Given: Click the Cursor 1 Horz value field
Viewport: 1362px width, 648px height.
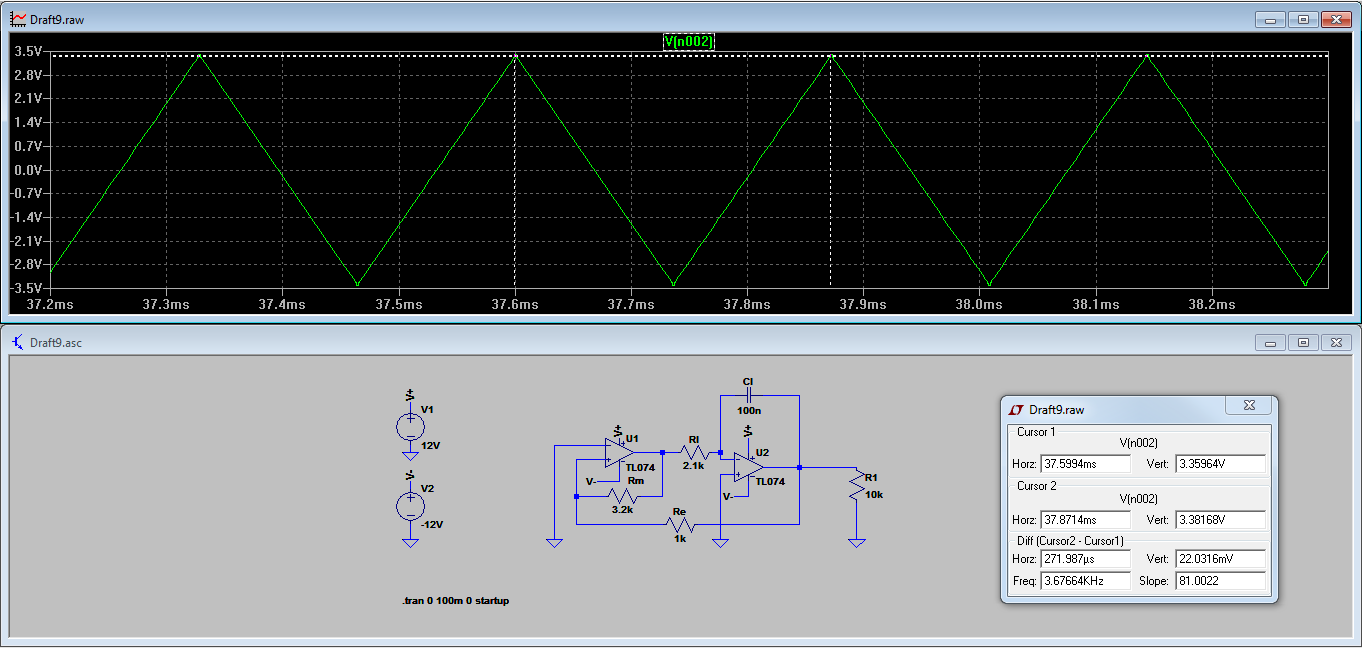Looking at the screenshot, I should coord(1084,464).
